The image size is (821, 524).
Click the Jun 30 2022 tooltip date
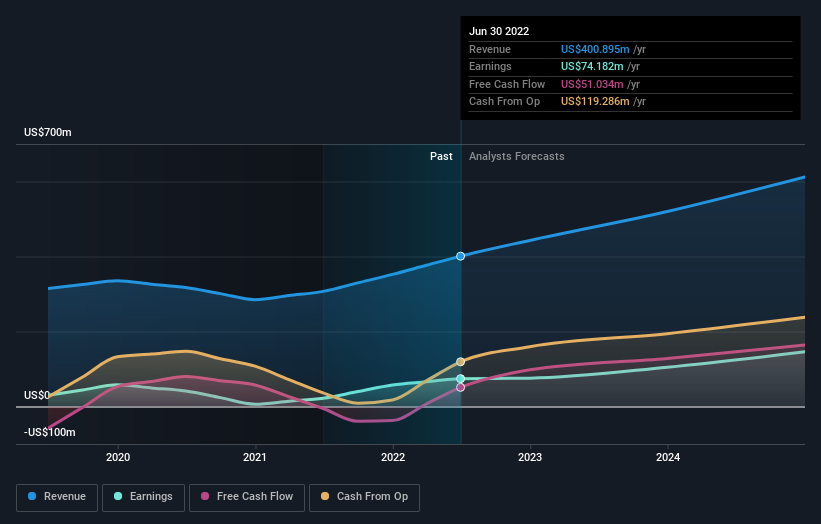pyautogui.click(x=499, y=31)
